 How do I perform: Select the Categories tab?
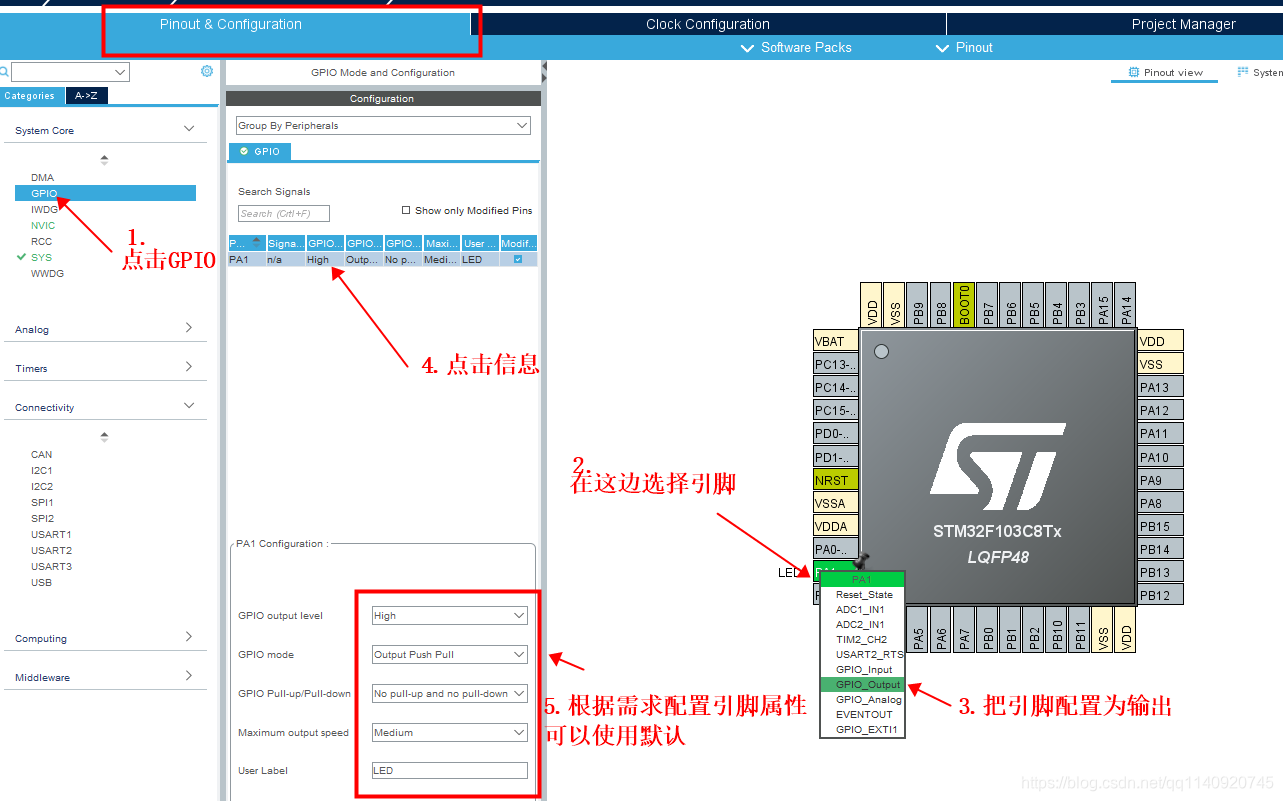(33, 96)
